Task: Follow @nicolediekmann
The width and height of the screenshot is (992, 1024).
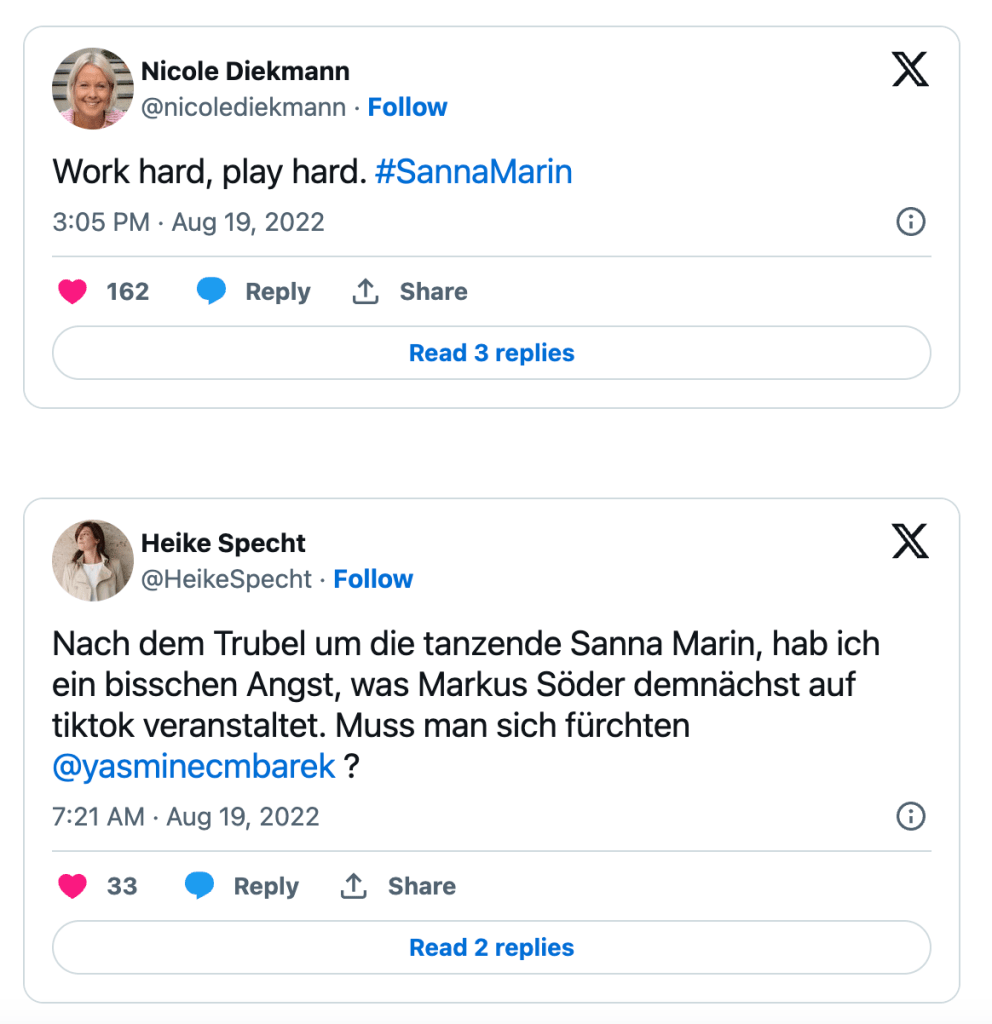Action: coord(407,107)
